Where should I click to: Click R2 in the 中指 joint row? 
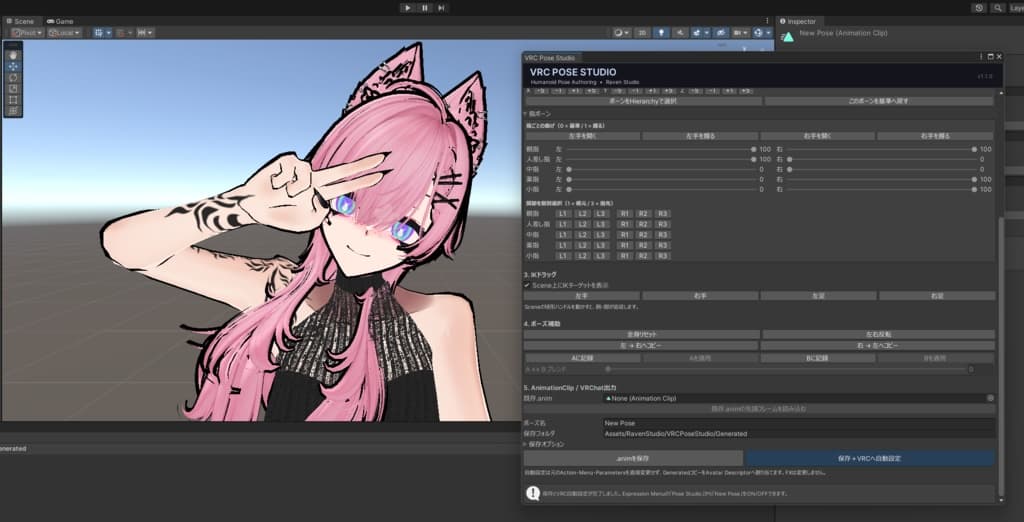pos(643,235)
